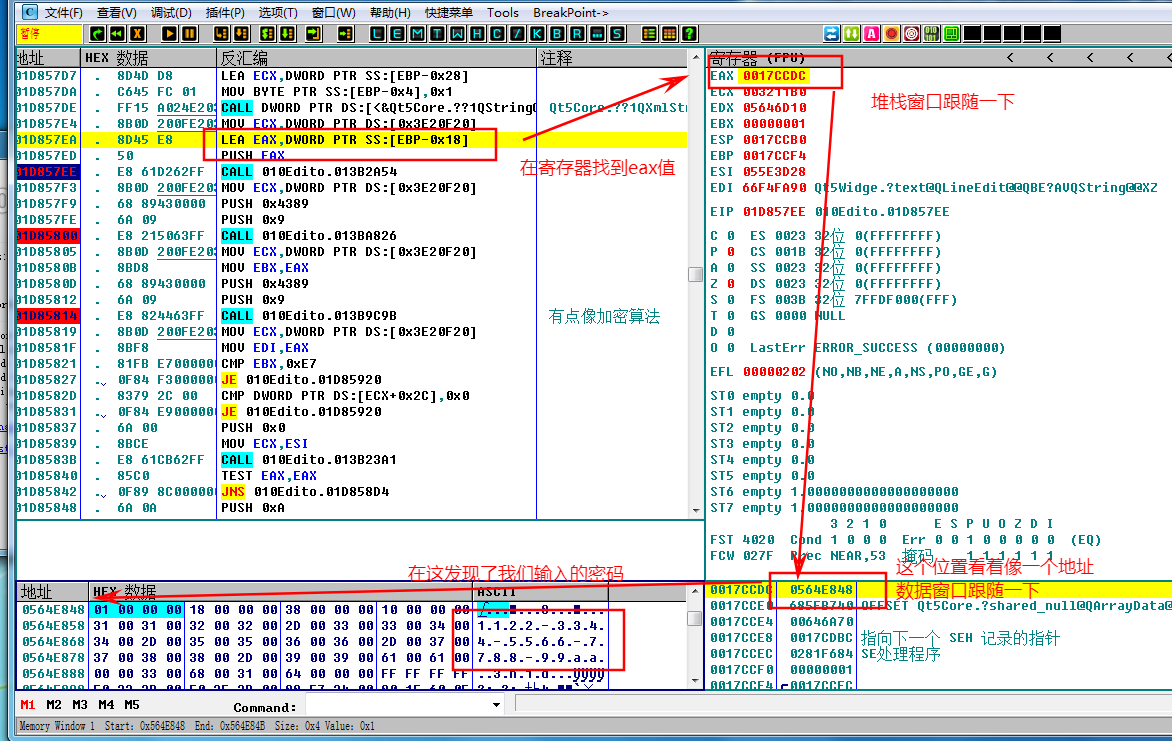Open the 窗口(W) menu

pyautogui.click(x=333, y=13)
